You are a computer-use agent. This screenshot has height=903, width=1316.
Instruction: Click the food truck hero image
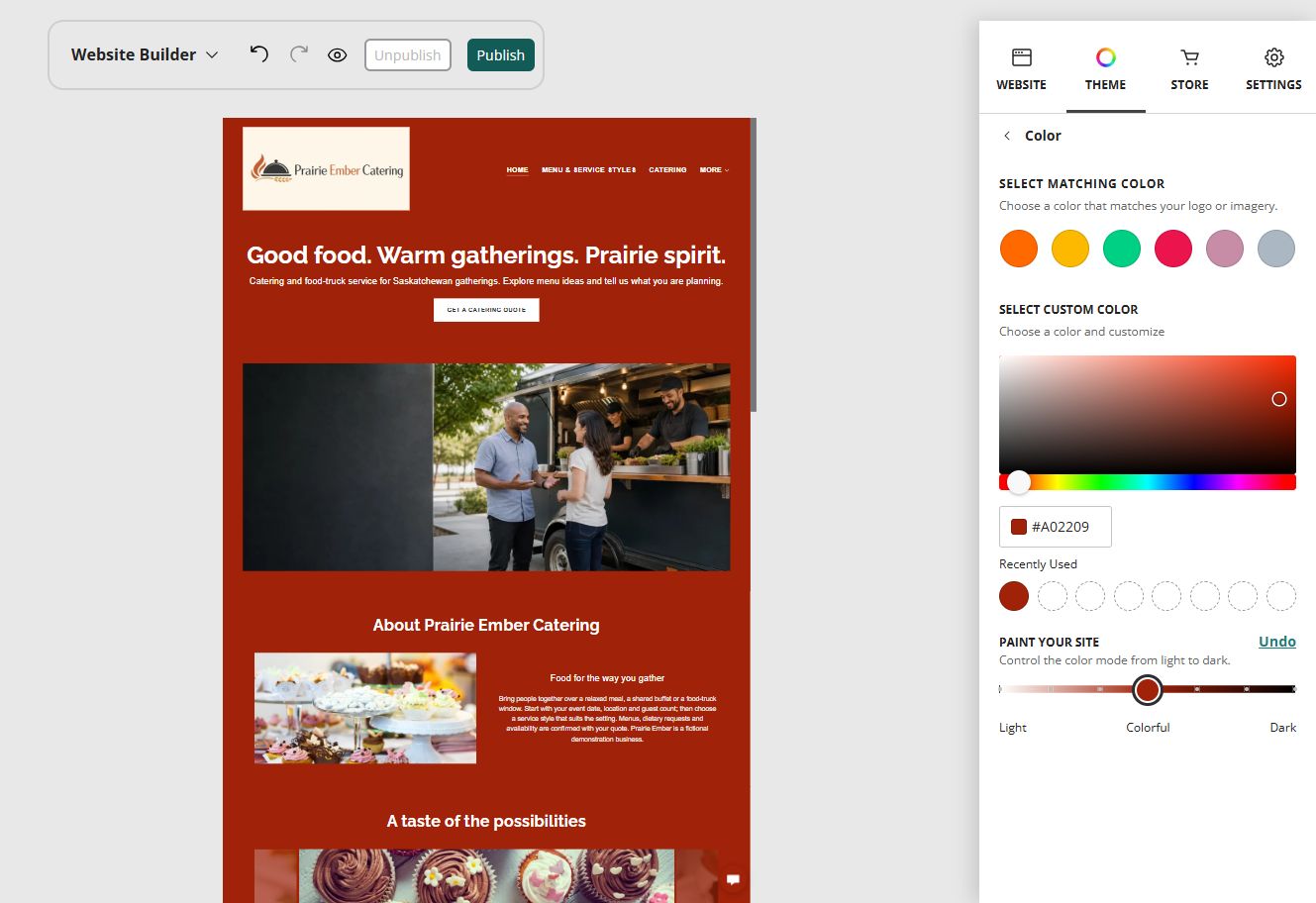(486, 466)
